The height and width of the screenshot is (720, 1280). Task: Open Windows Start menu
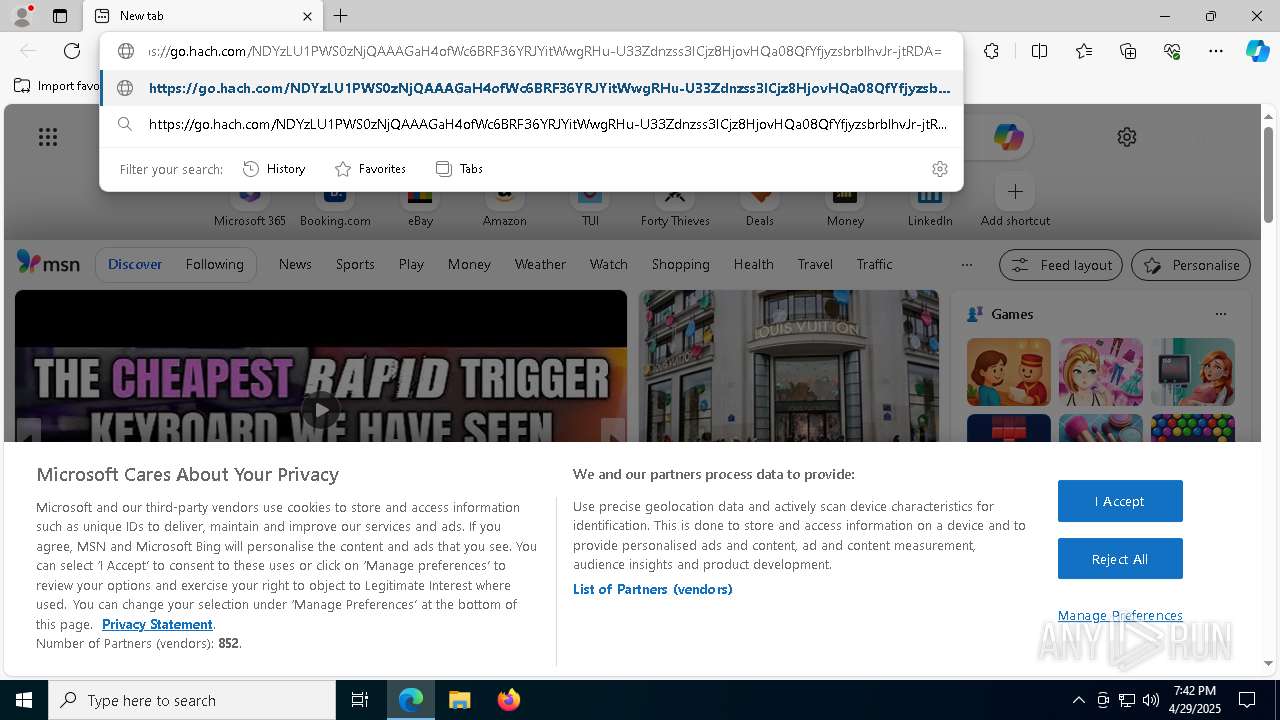click(x=24, y=700)
